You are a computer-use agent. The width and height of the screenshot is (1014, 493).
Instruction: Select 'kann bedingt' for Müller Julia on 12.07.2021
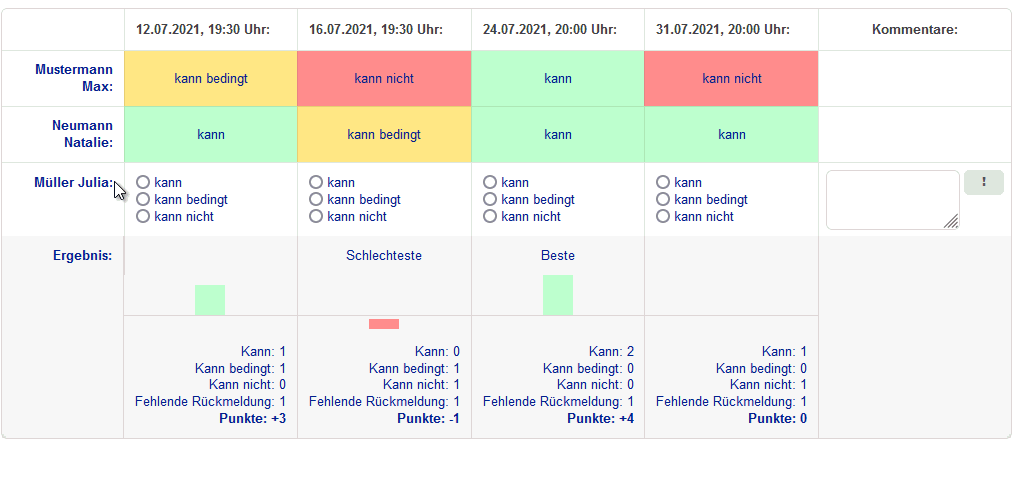pyautogui.click(x=143, y=199)
